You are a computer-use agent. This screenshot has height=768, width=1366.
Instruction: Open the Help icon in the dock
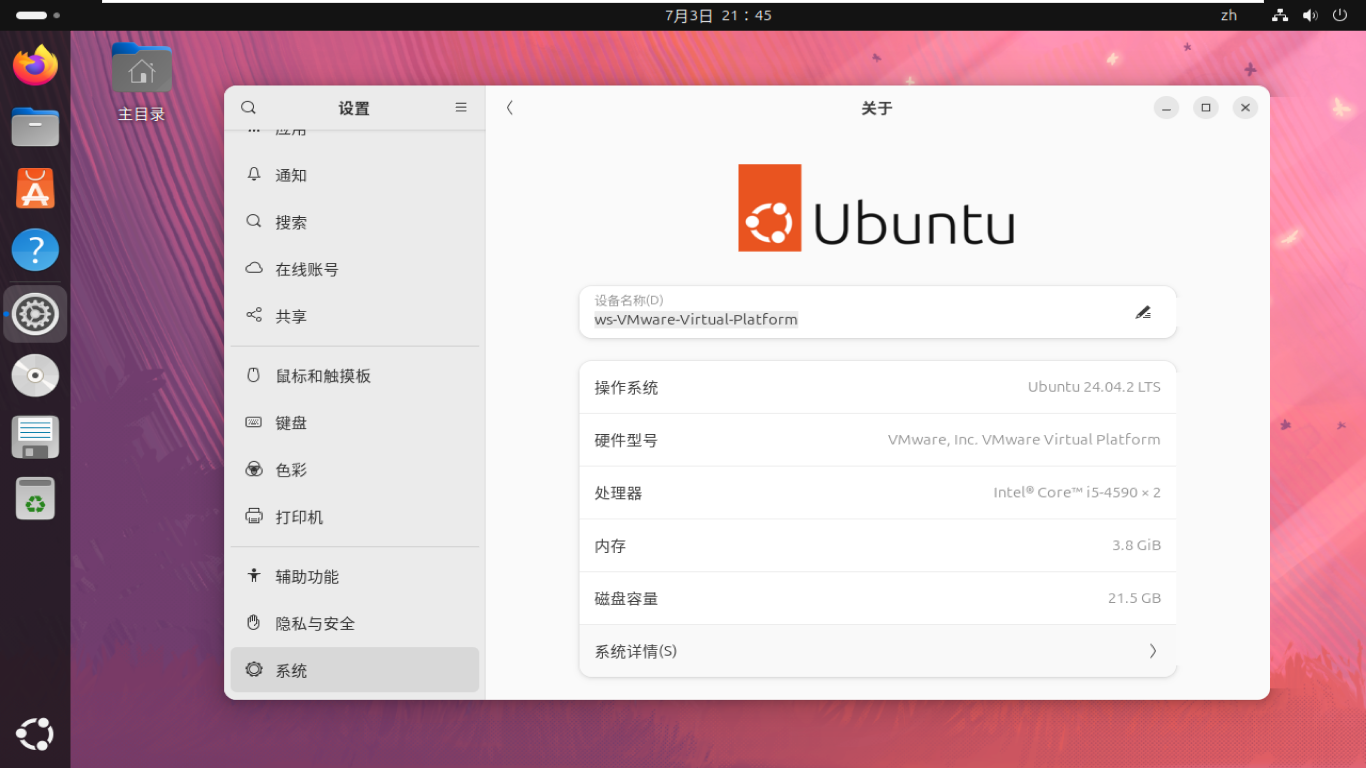pos(35,250)
